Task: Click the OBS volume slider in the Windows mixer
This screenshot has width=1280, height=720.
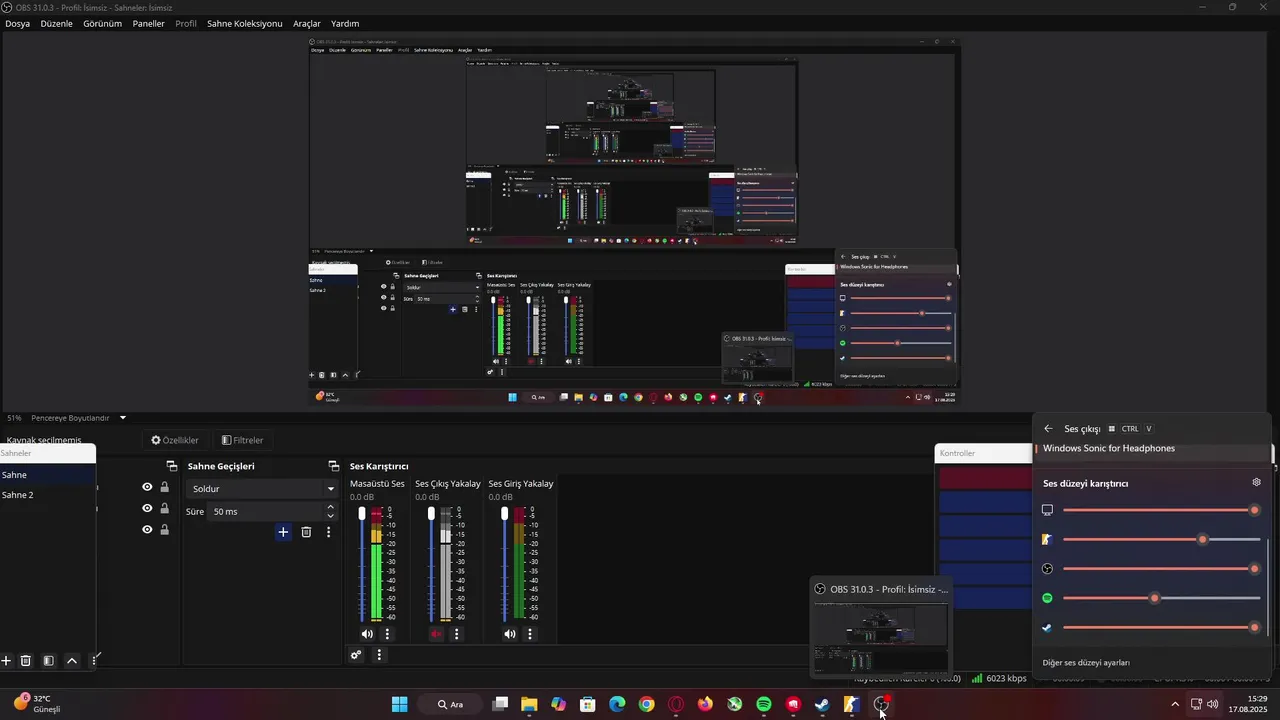Action: 1161,569
